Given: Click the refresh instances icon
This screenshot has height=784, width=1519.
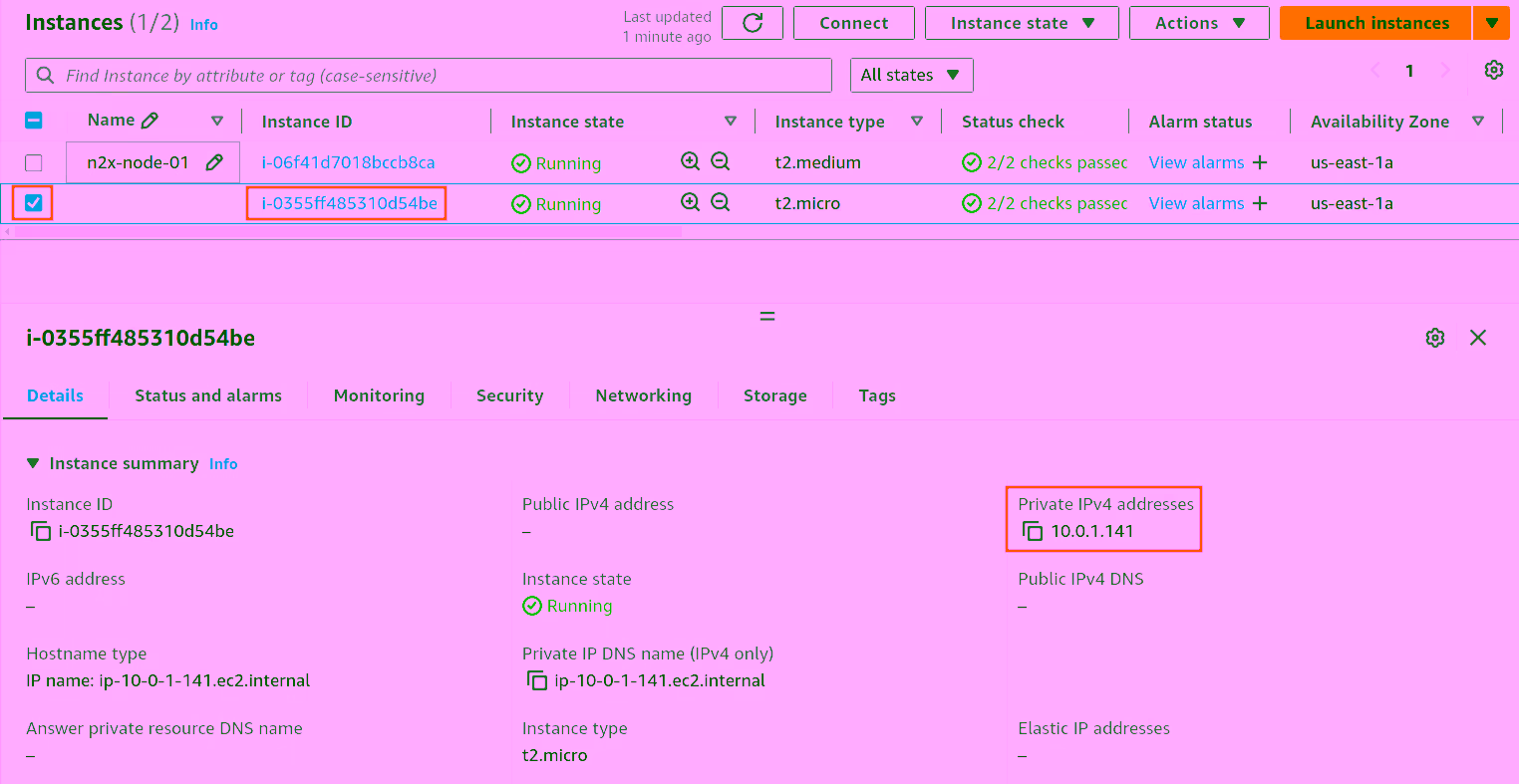Looking at the screenshot, I should tap(753, 22).
